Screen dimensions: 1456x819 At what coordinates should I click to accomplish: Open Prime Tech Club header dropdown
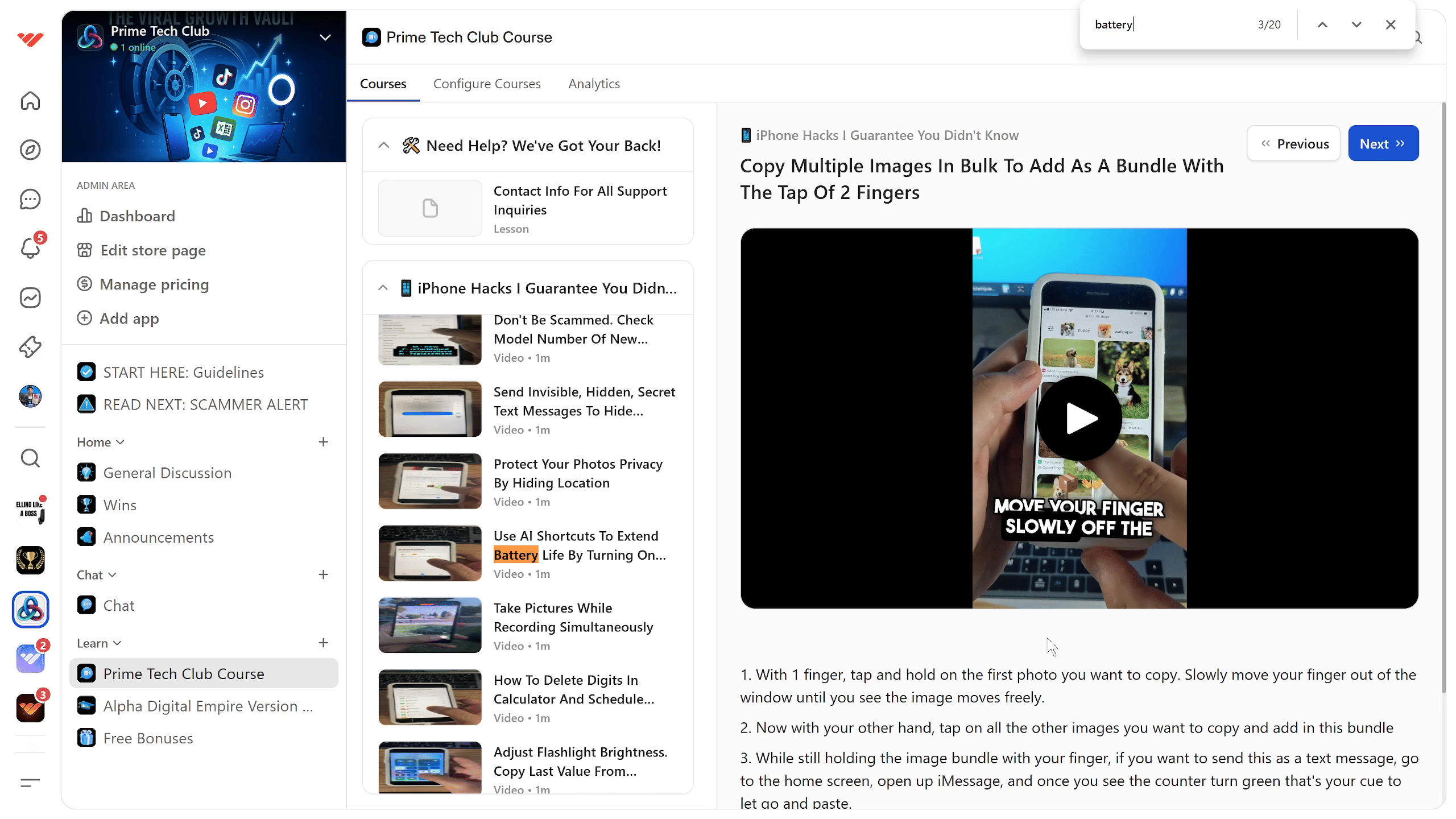tap(325, 38)
